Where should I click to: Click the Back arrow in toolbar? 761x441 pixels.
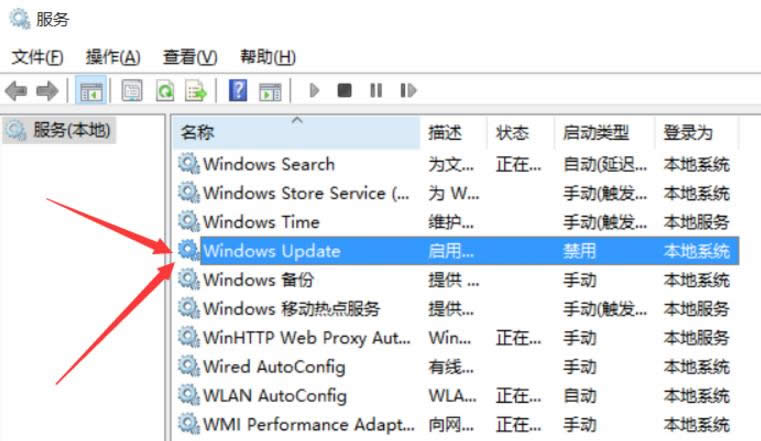[16, 91]
